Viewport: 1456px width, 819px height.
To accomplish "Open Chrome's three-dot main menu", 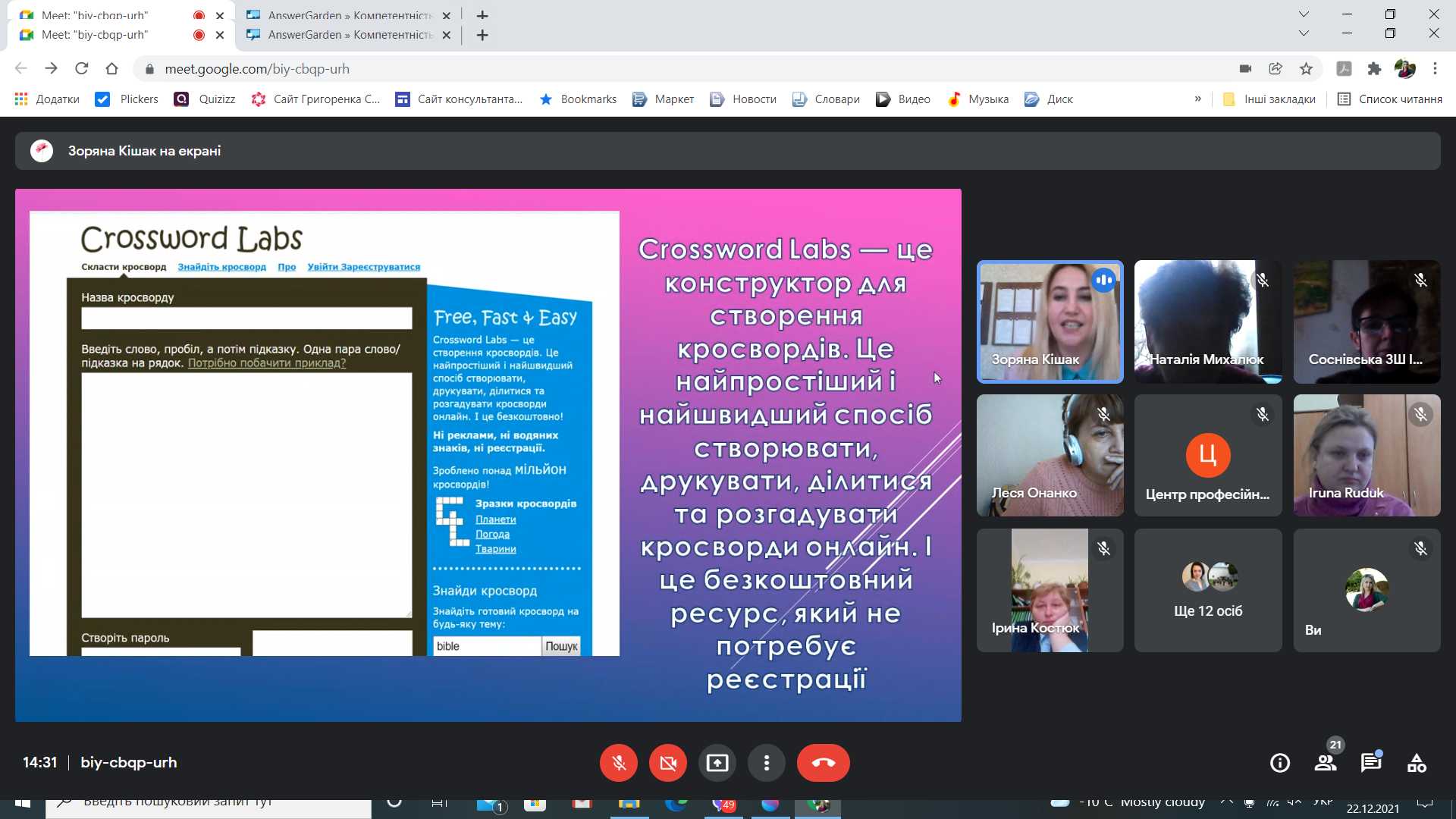I will click(1435, 69).
